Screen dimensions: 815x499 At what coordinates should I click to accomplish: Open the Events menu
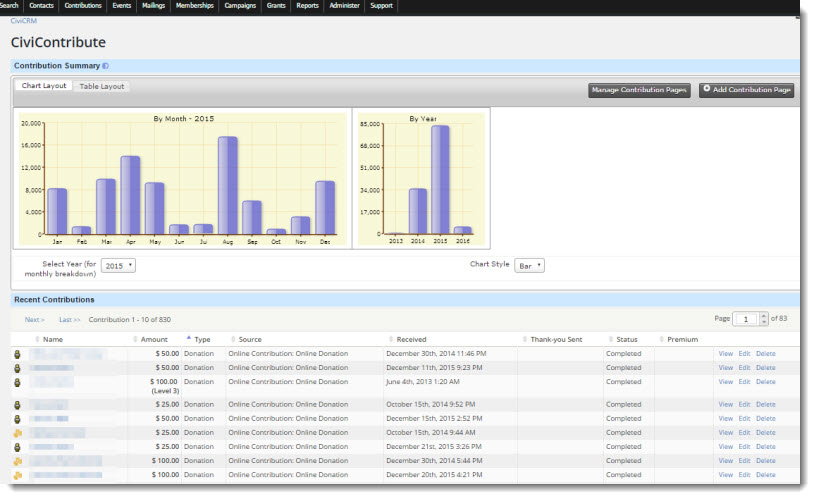point(122,6)
